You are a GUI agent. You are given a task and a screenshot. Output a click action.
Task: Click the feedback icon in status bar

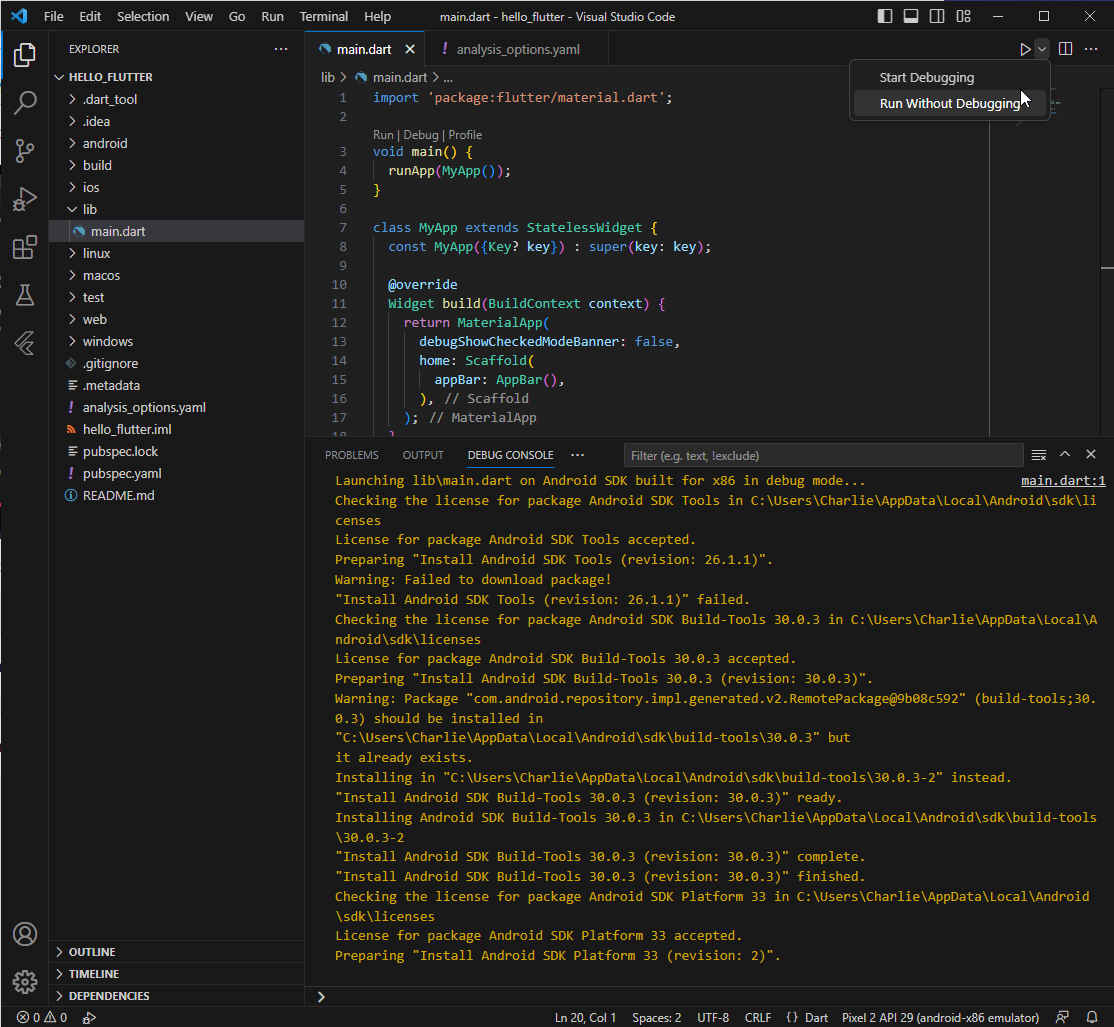point(1062,1018)
